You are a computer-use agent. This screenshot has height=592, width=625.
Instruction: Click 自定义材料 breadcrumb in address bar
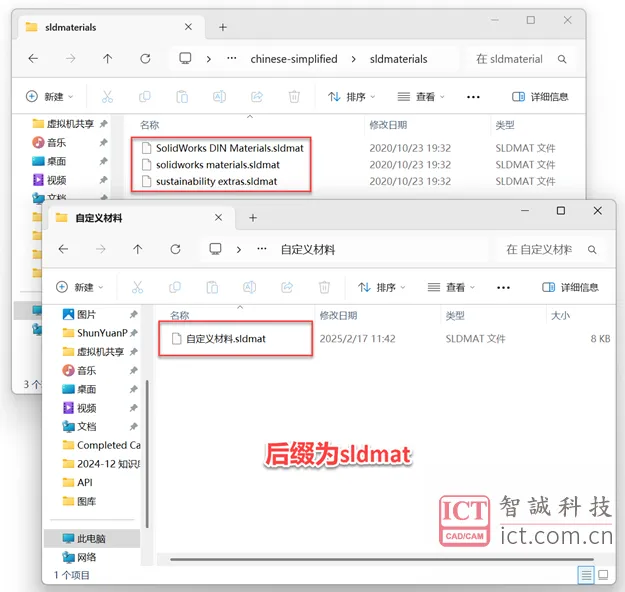[x=308, y=250]
